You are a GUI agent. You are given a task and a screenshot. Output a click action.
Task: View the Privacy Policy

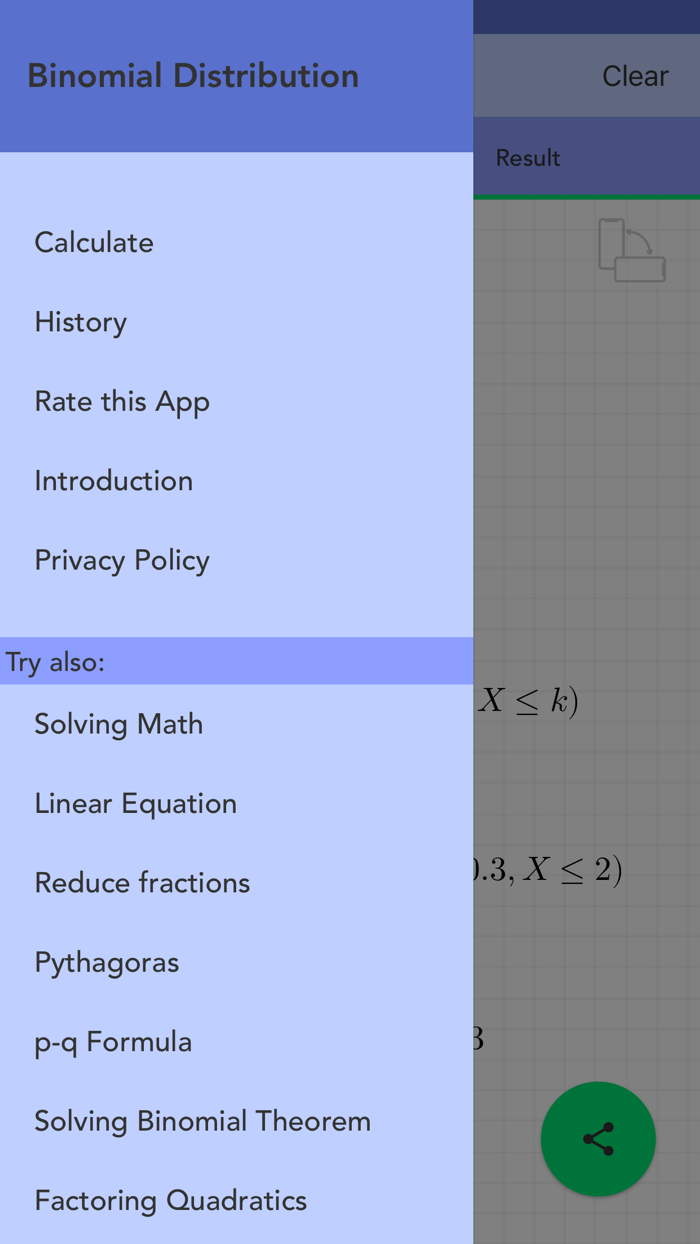[121, 560]
